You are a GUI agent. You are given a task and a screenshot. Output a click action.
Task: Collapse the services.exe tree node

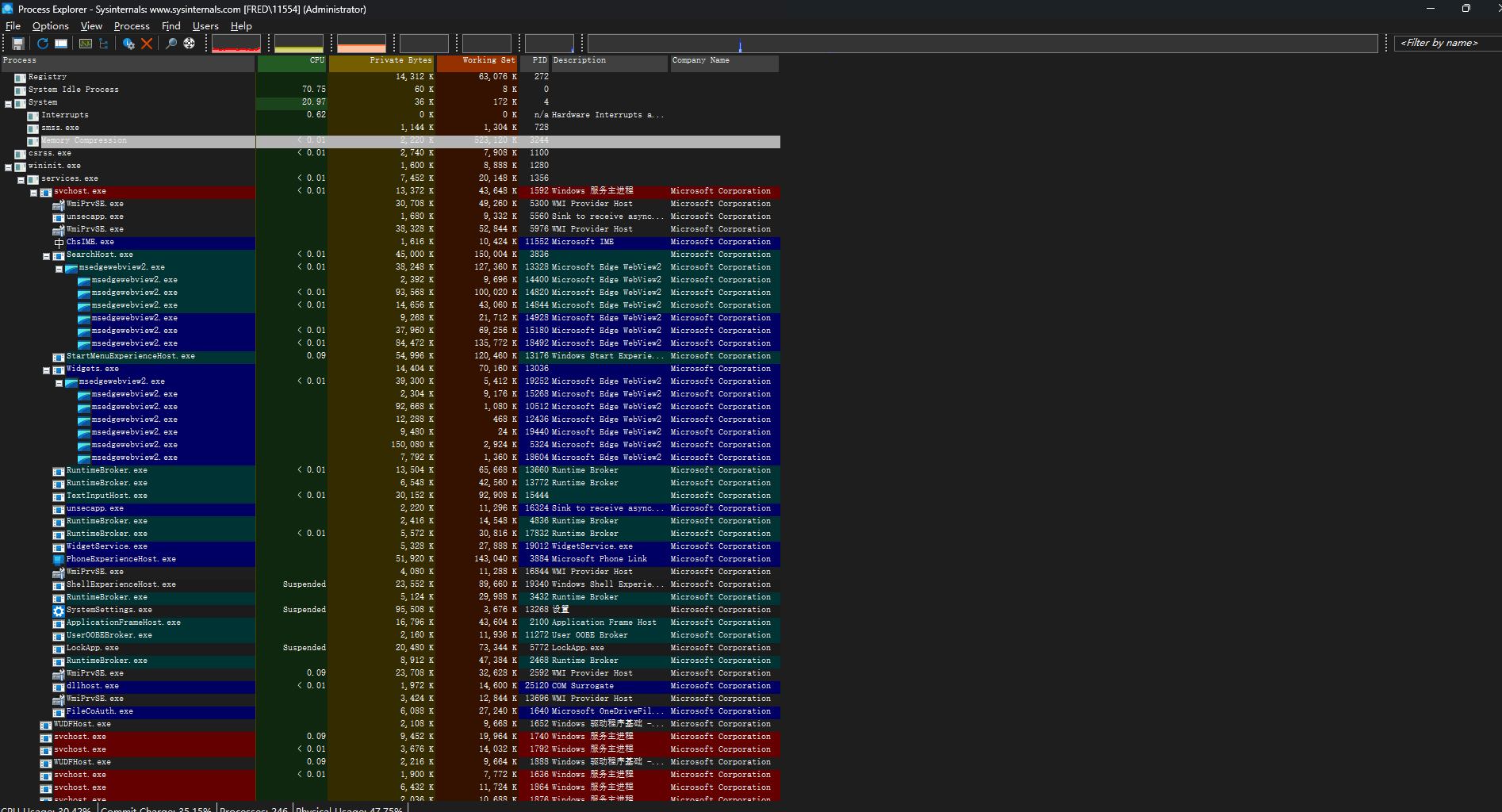pos(21,180)
